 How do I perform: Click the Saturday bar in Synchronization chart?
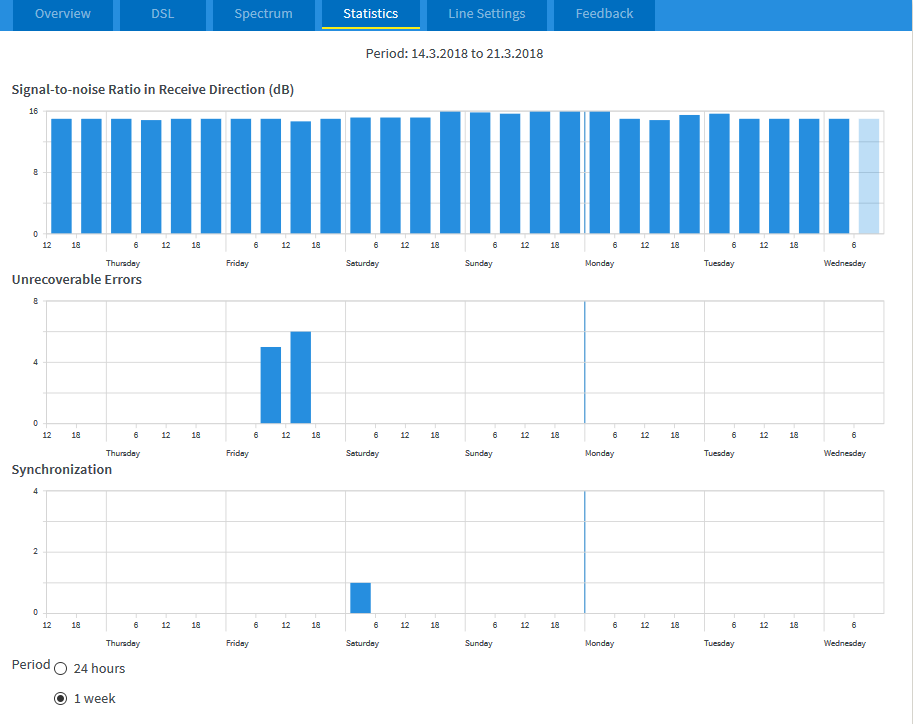(360, 598)
